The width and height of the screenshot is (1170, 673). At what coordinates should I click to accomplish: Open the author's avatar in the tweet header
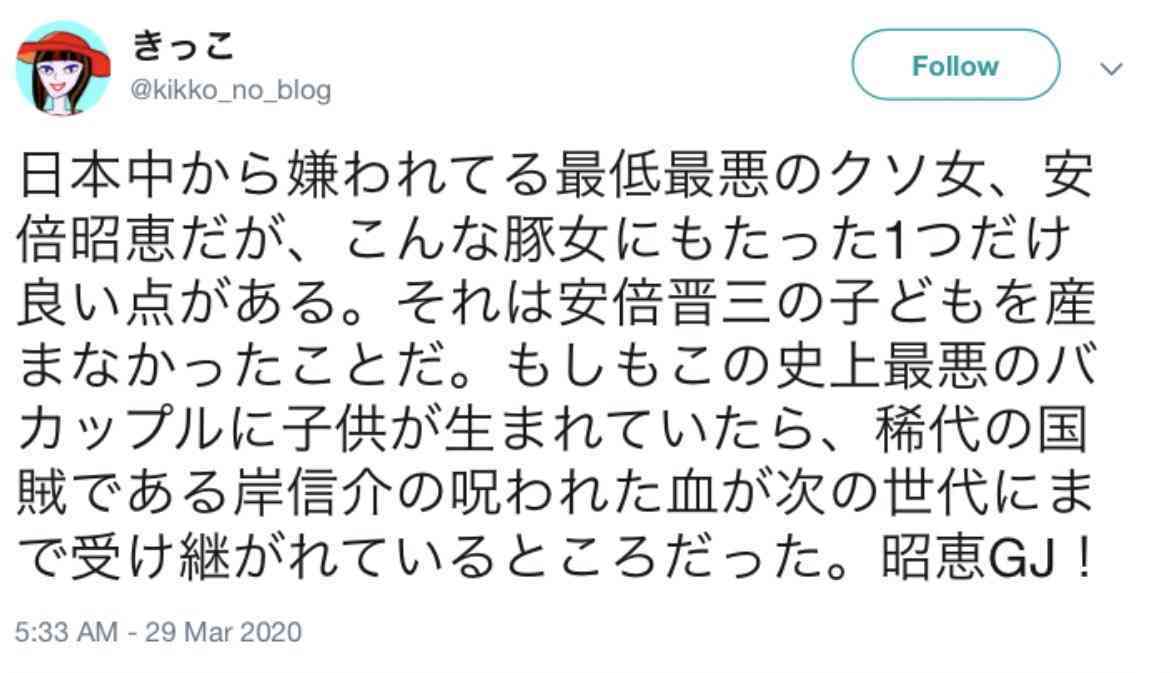click(63, 68)
